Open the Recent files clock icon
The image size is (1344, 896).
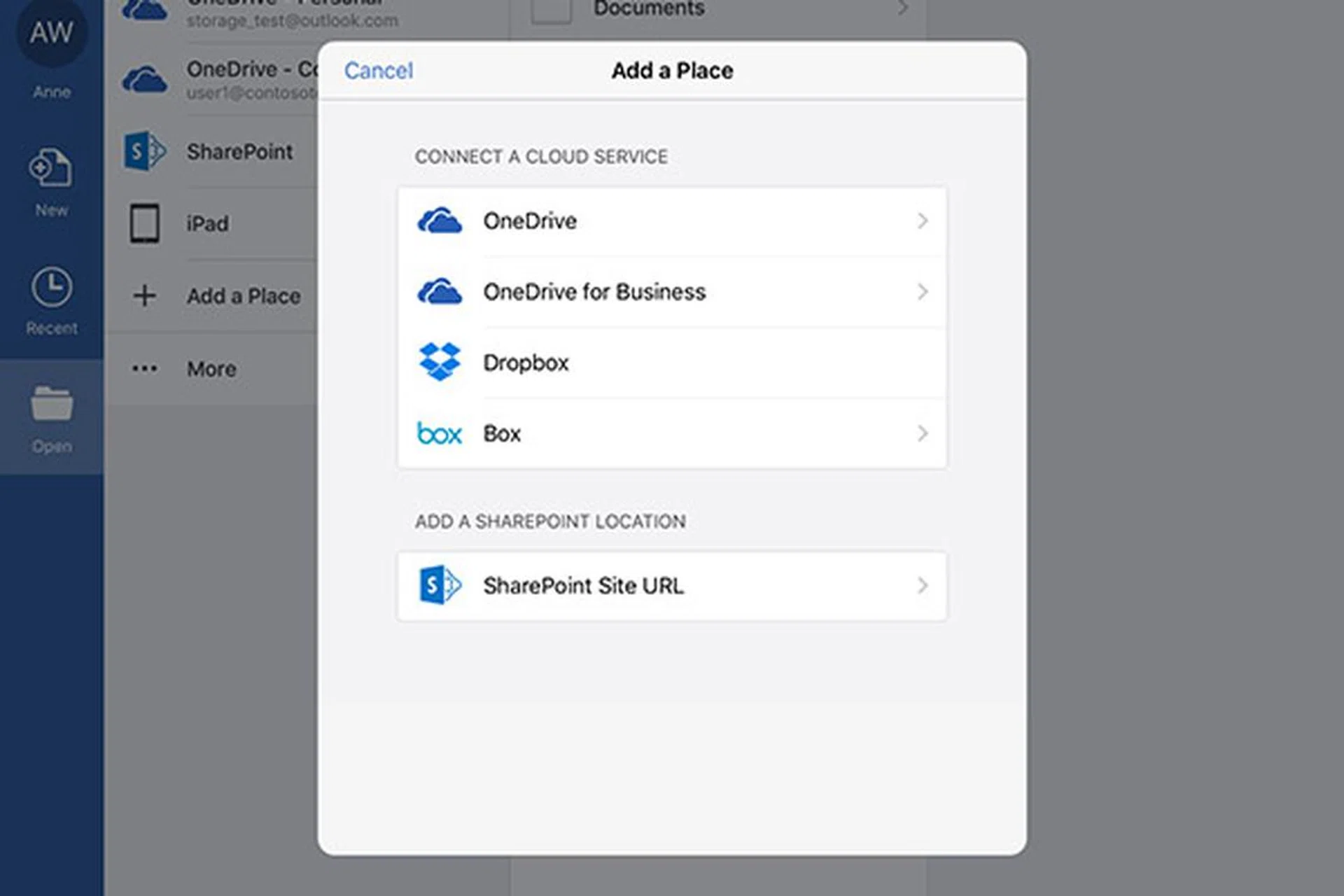[x=51, y=287]
